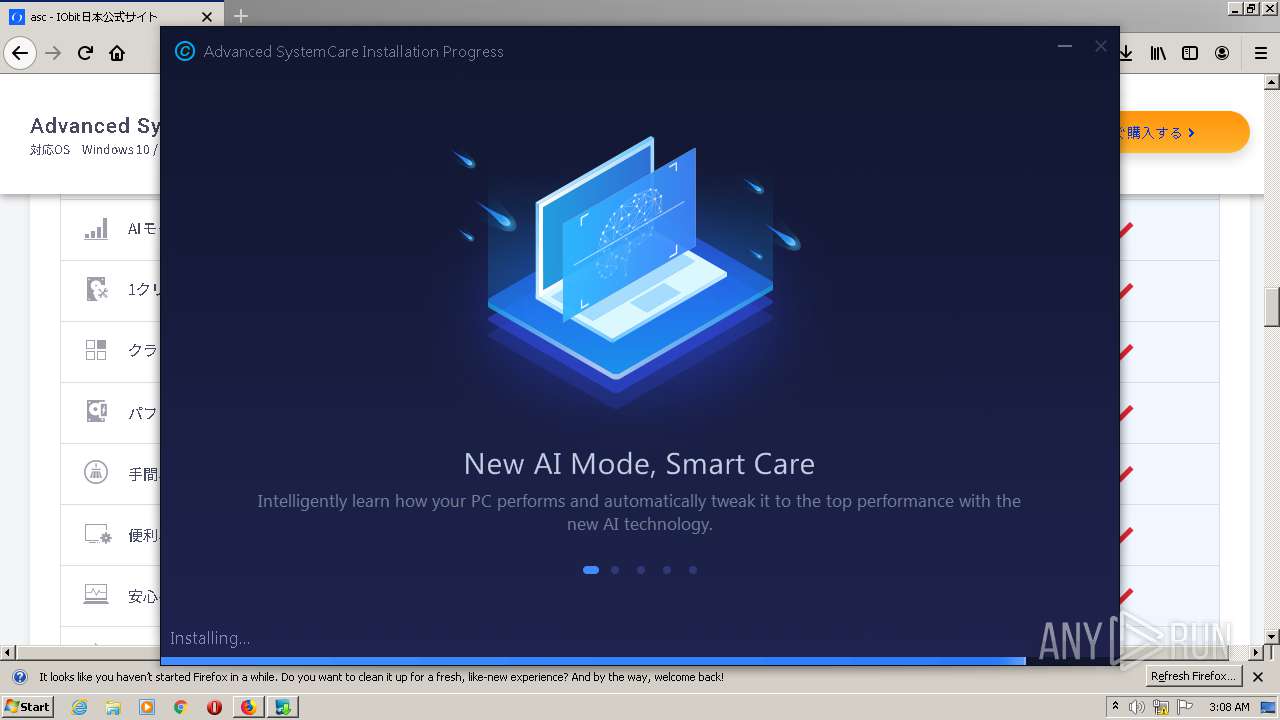Open Firefox downloads arrow icon
The image size is (1280, 720).
[x=1126, y=53]
